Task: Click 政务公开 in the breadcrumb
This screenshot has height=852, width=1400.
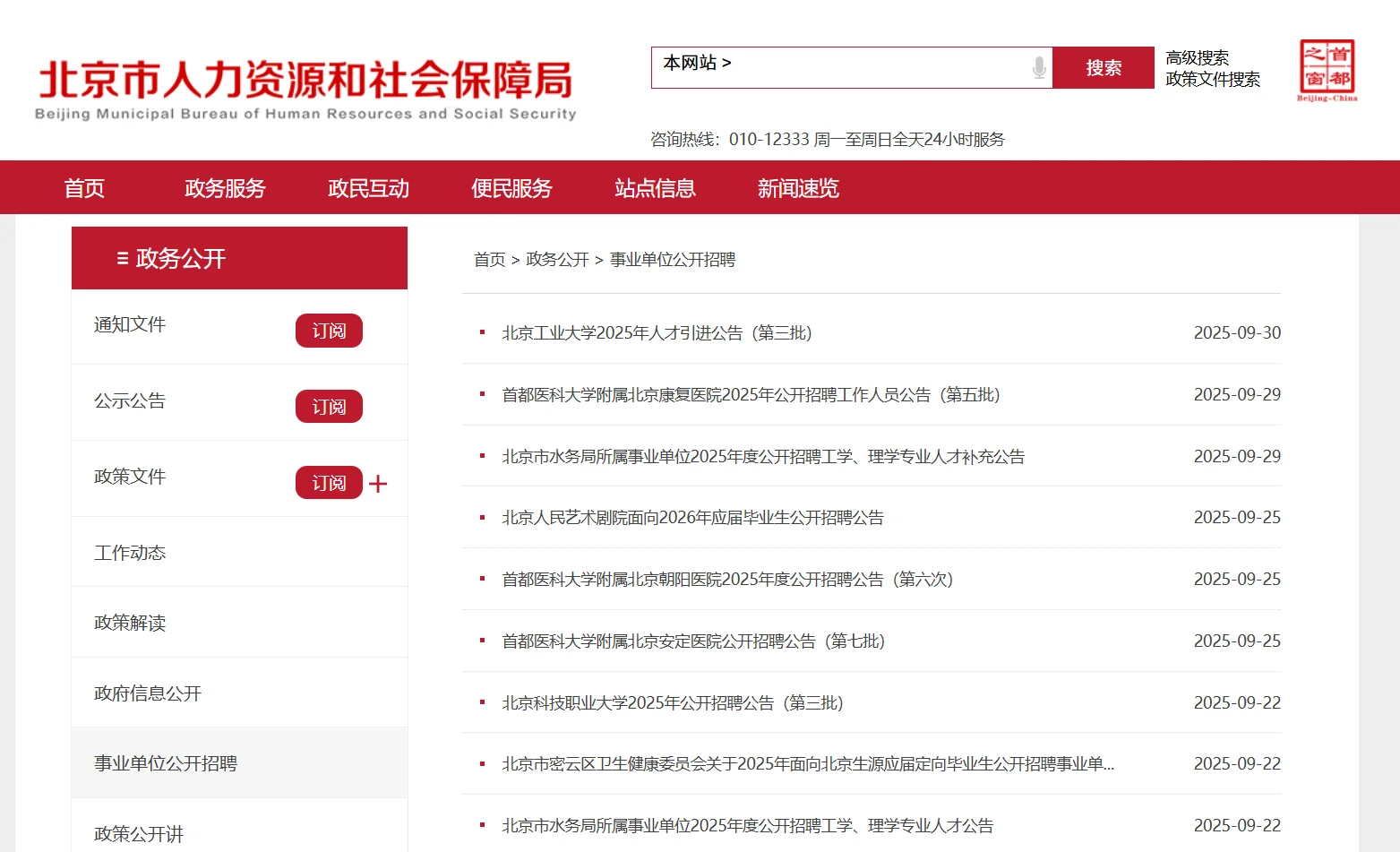Action: [x=557, y=260]
